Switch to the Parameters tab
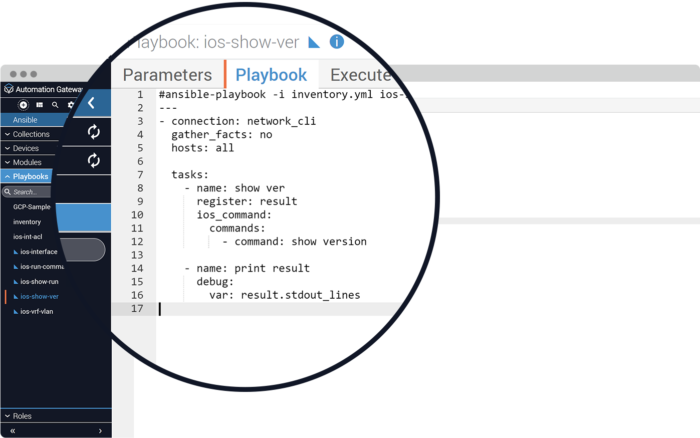The image size is (700, 438). pos(167,75)
